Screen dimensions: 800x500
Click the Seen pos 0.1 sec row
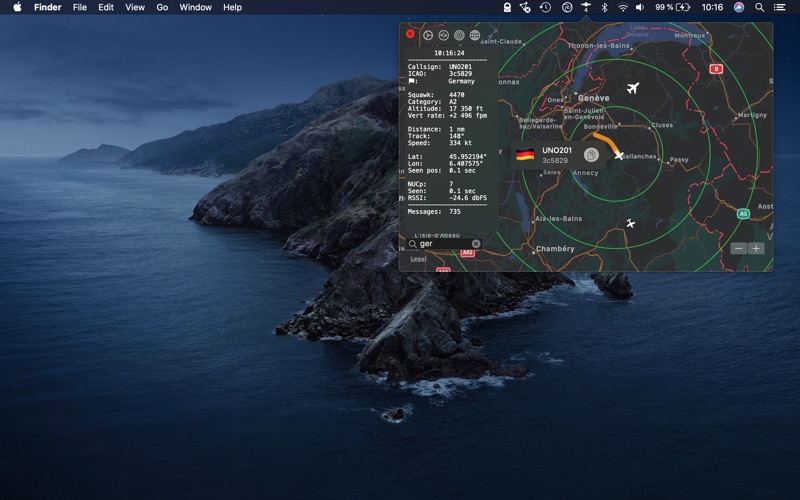point(441,170)
